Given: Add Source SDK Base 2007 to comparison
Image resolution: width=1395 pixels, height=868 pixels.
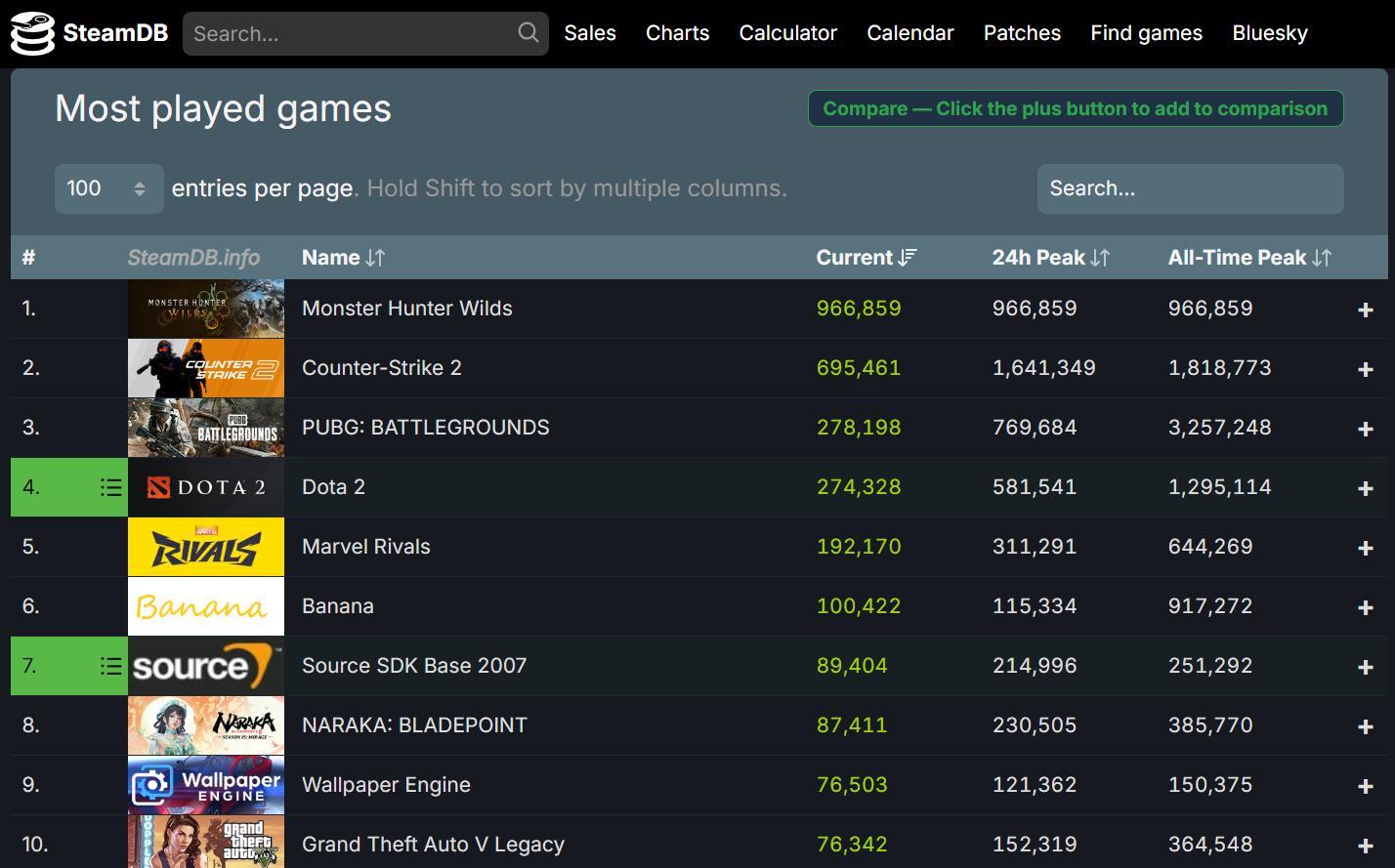Looking at the screenshot, I should (1365, 667).
